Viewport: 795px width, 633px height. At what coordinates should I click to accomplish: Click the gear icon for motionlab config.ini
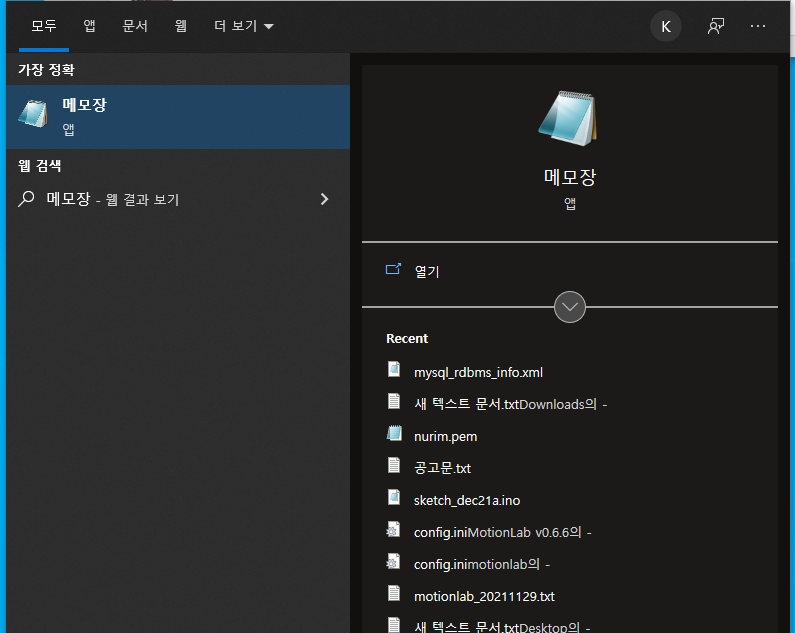pyautogui.click(x=393, y=561)
